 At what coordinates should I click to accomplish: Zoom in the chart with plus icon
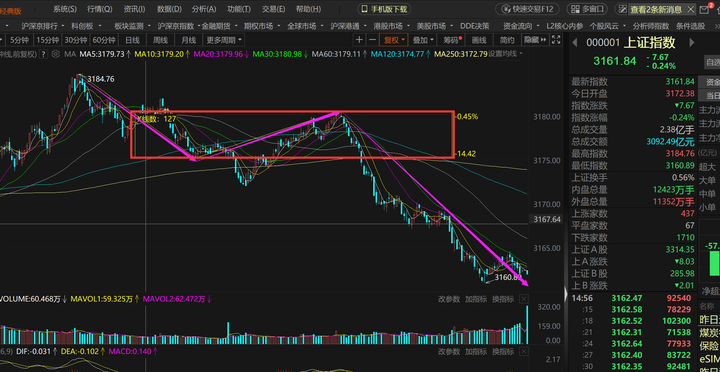click(359, 40)
